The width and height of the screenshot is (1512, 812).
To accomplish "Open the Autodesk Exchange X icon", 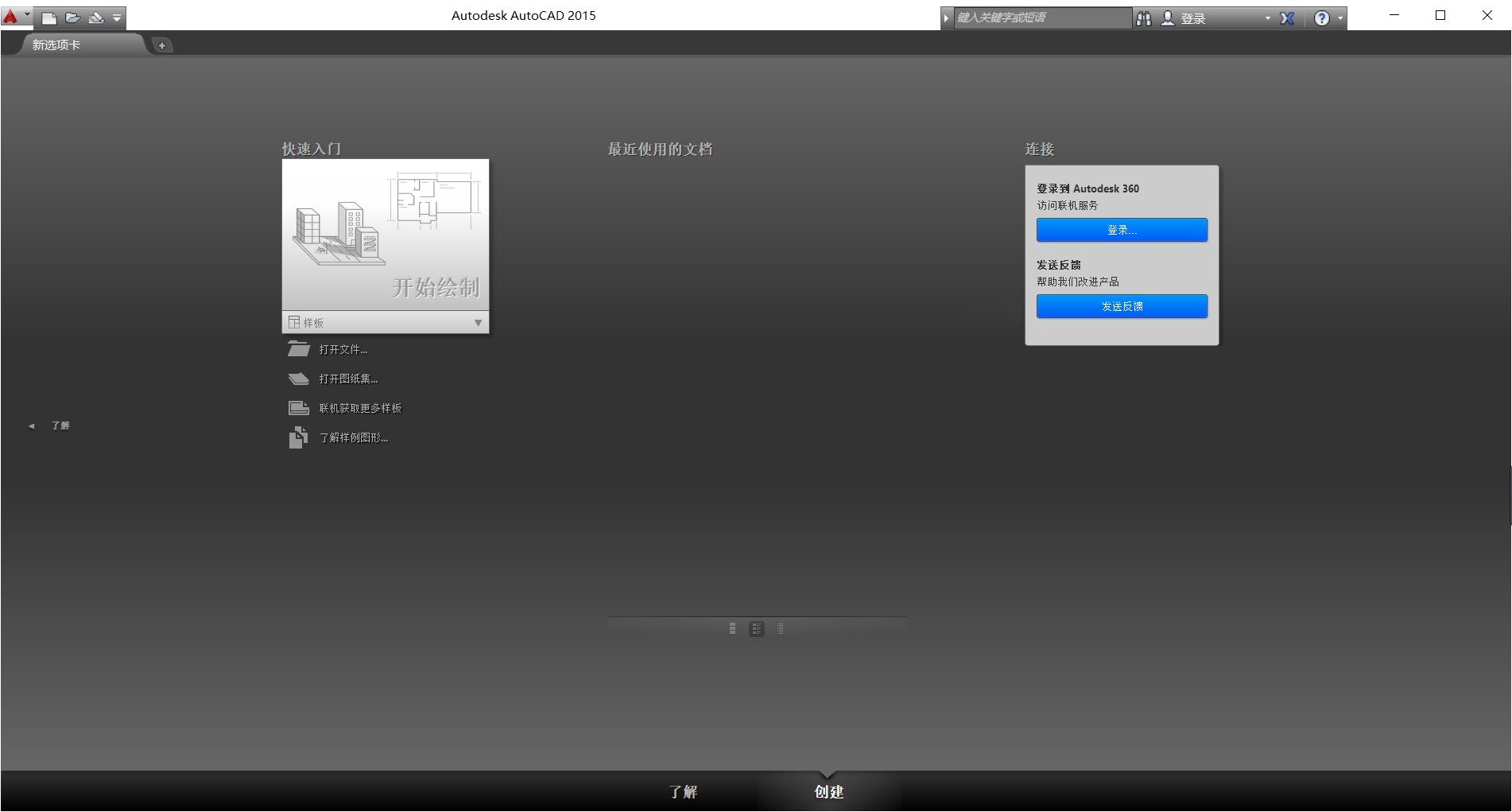I will (x=1287, y=18).
